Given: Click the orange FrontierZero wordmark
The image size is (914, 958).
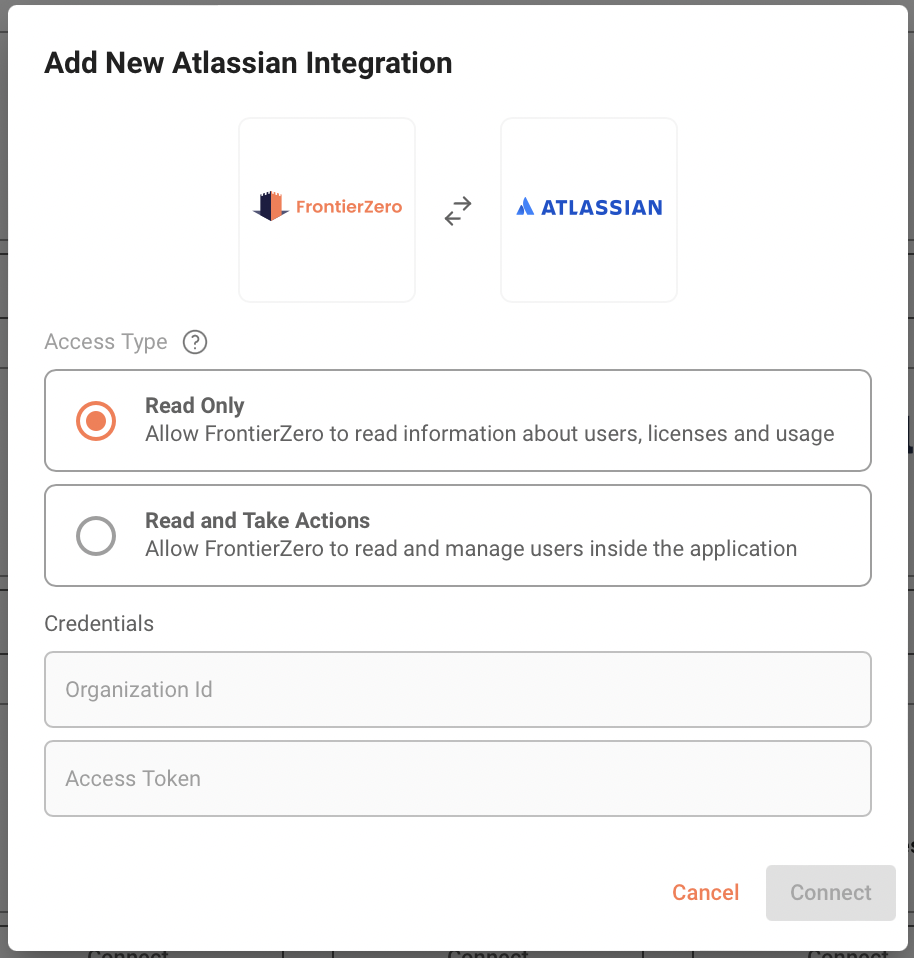Looking at the screenshot, I should click(x=348, y=207).
